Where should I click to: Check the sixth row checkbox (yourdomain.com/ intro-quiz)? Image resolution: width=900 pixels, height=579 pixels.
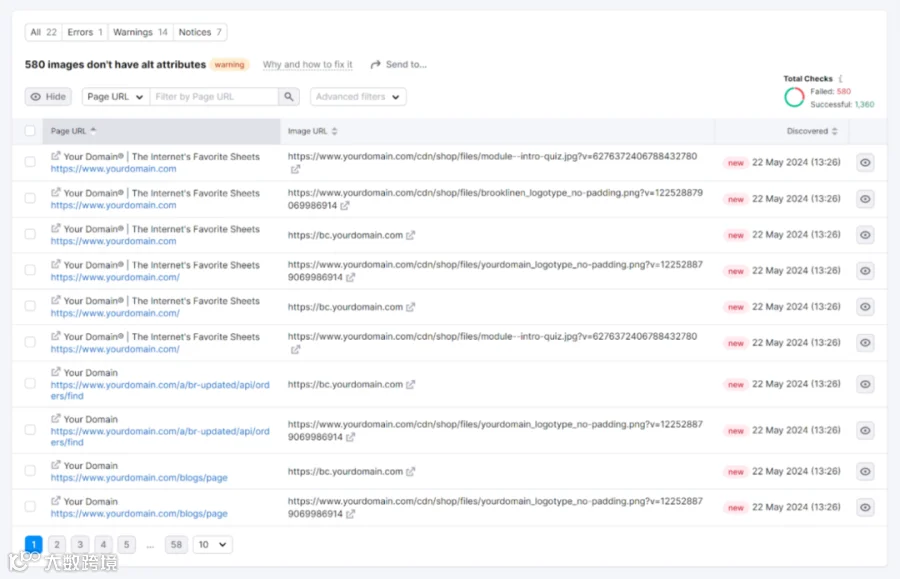pos(30,342)
